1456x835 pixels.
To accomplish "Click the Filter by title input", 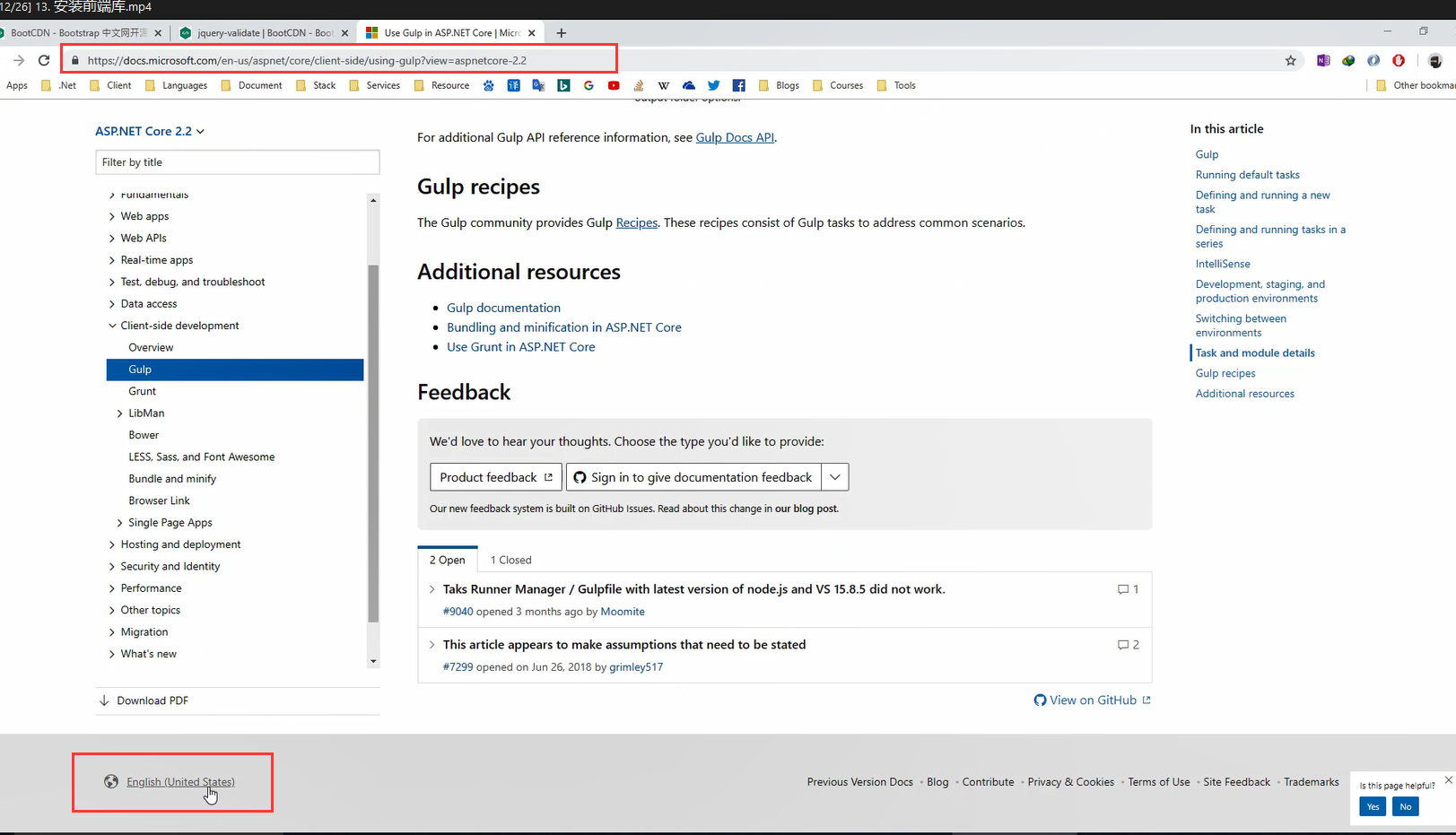I will coord(238,162).
